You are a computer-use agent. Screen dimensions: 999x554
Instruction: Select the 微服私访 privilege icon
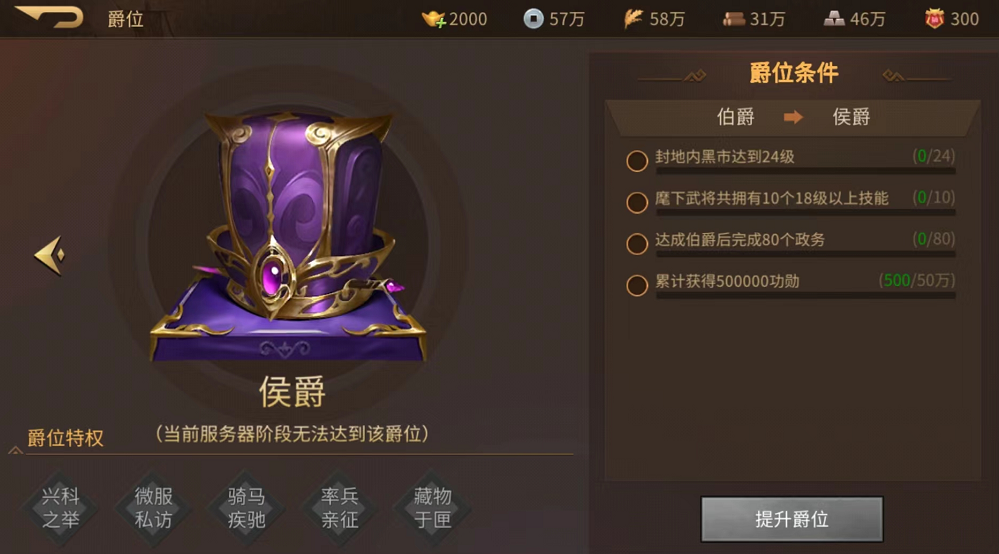pyautogui.click(x=154, y=508)
